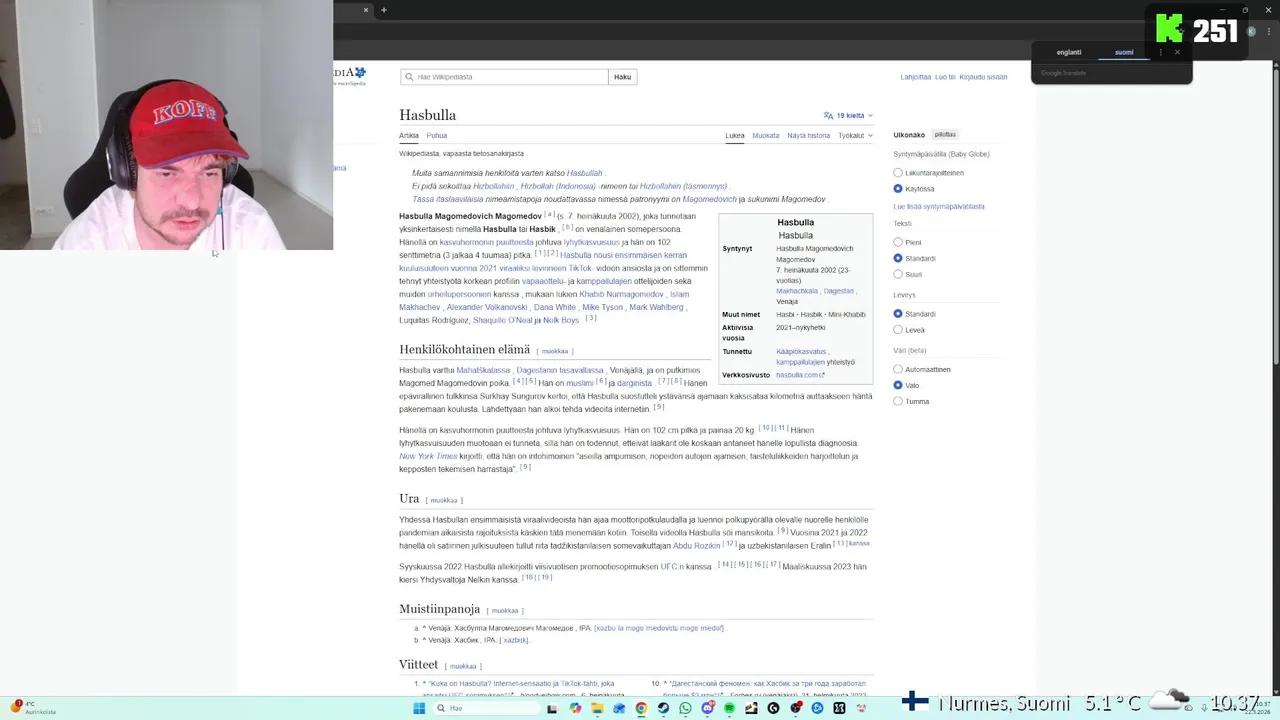Close the Google Translate popup
1280x720 pixels.
coord(1177,52)
